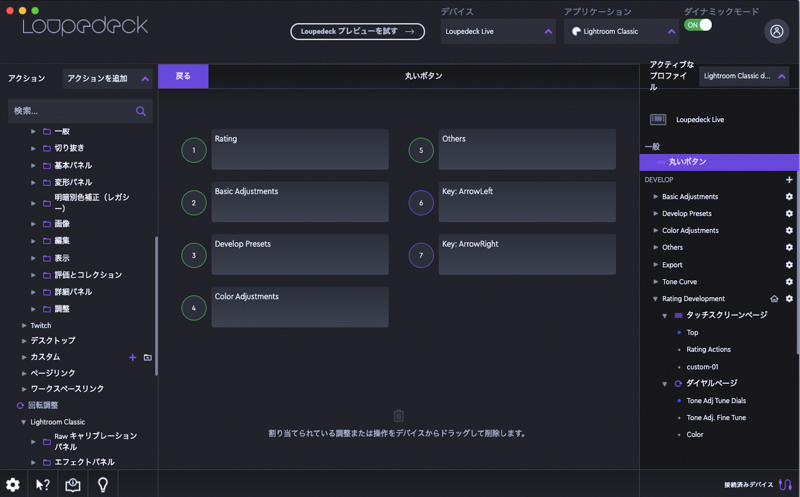Click home icon on Rating Development
The height and width of the screenshot is (497, 800).
tap(774, 299)
